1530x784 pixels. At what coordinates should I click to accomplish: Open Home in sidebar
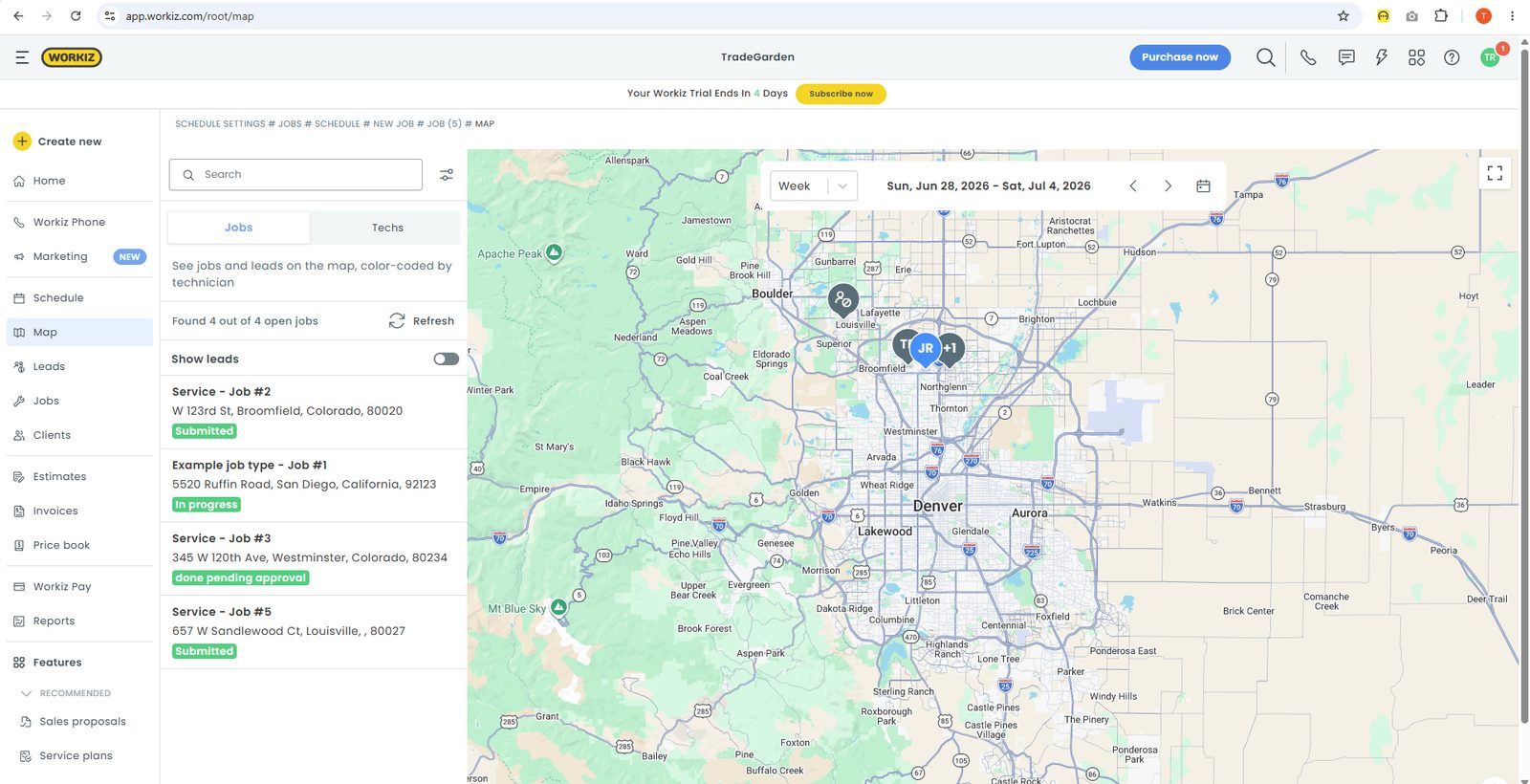(x=79, y=181)
